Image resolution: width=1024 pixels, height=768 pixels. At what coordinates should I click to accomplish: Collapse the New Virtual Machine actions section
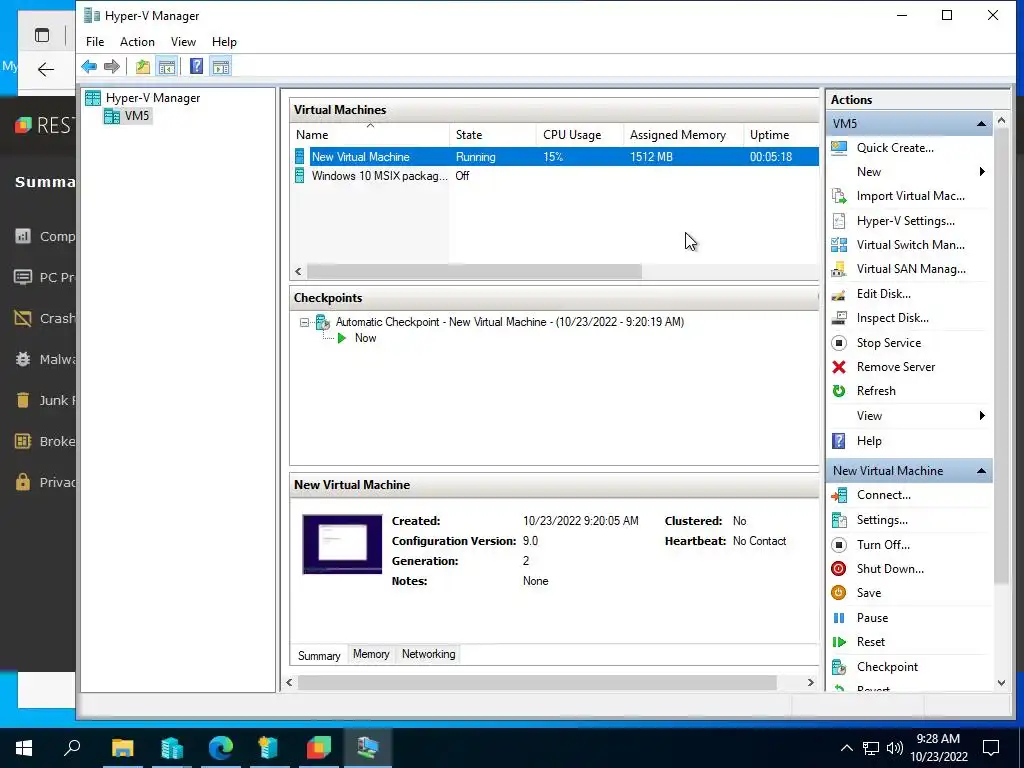click(x=981, y=471)
